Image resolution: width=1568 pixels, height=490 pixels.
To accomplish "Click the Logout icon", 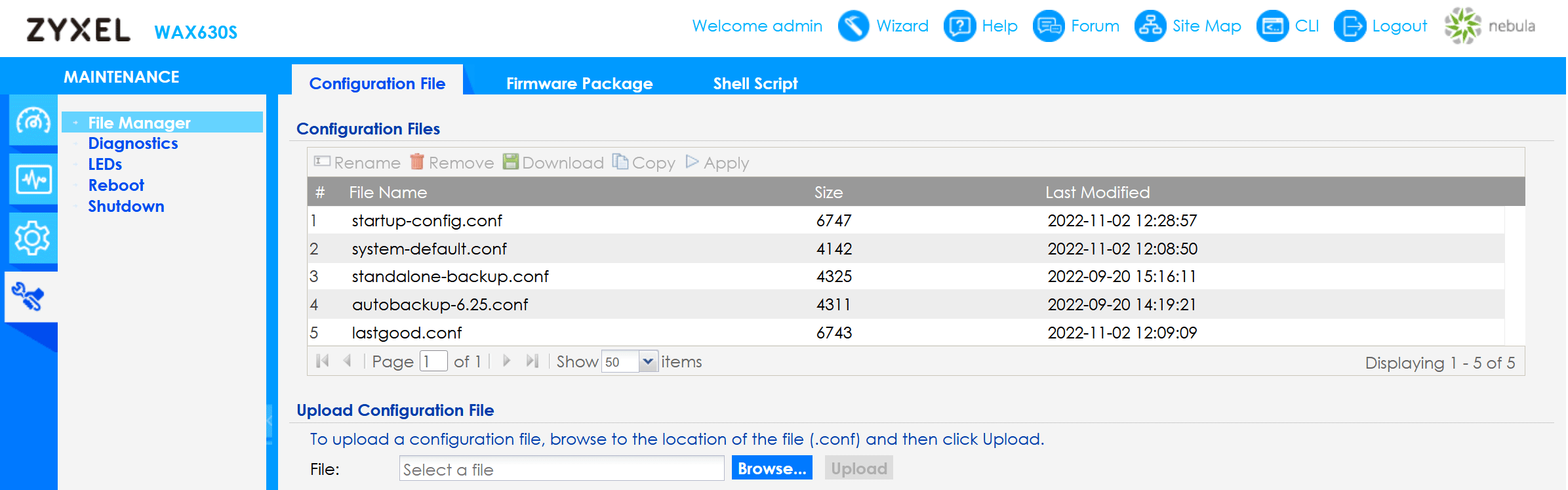I will coord(1350,26).
